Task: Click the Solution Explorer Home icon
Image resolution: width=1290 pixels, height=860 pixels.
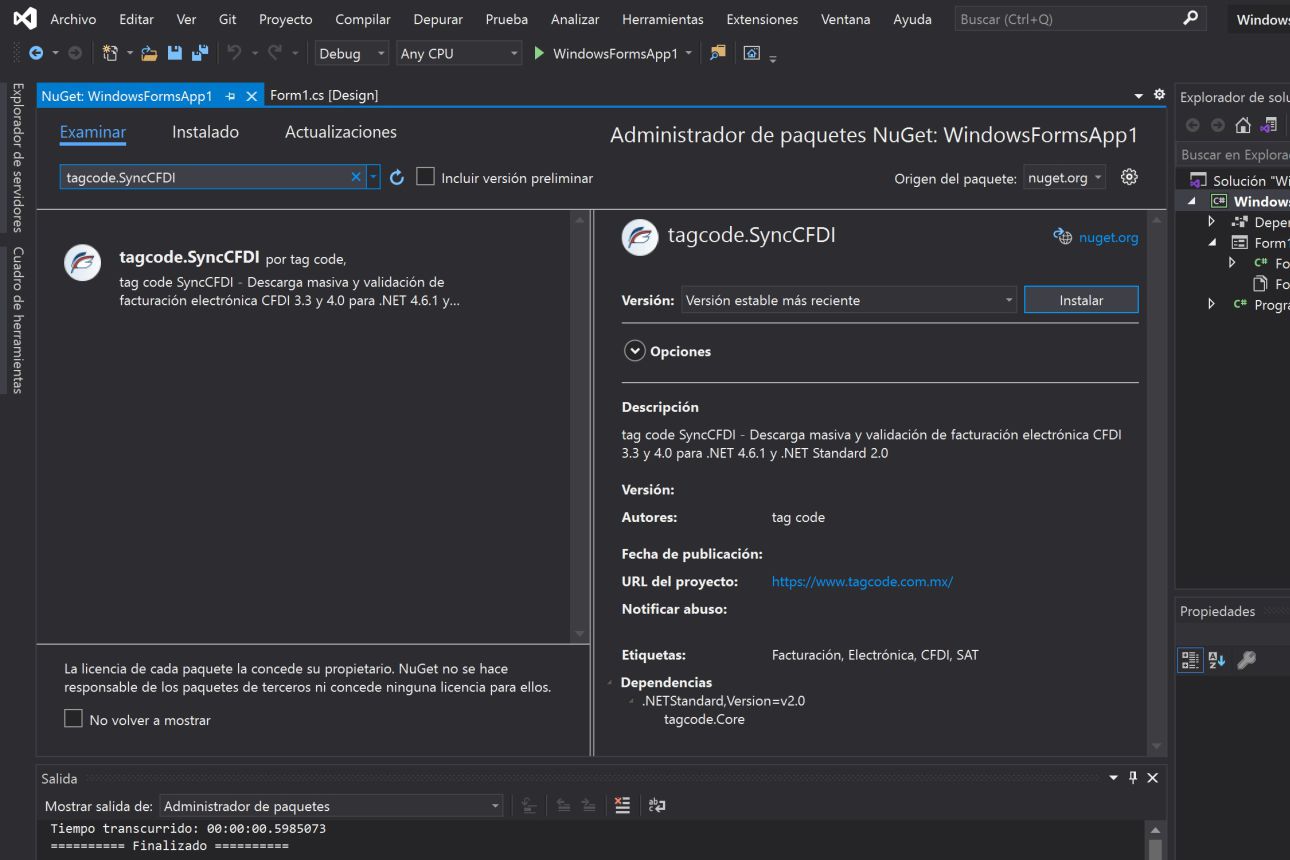Action: coord(1243,125)
